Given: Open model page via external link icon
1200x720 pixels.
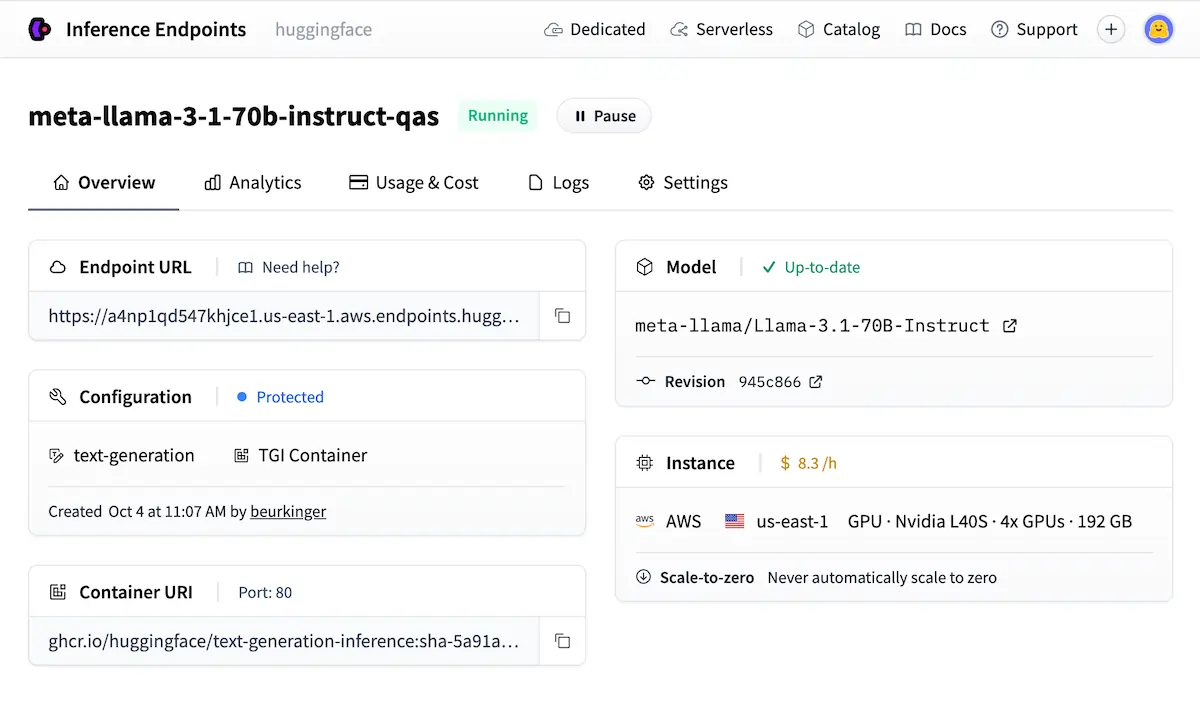Looking at the screenshot, I should [x=1010, y=326].
